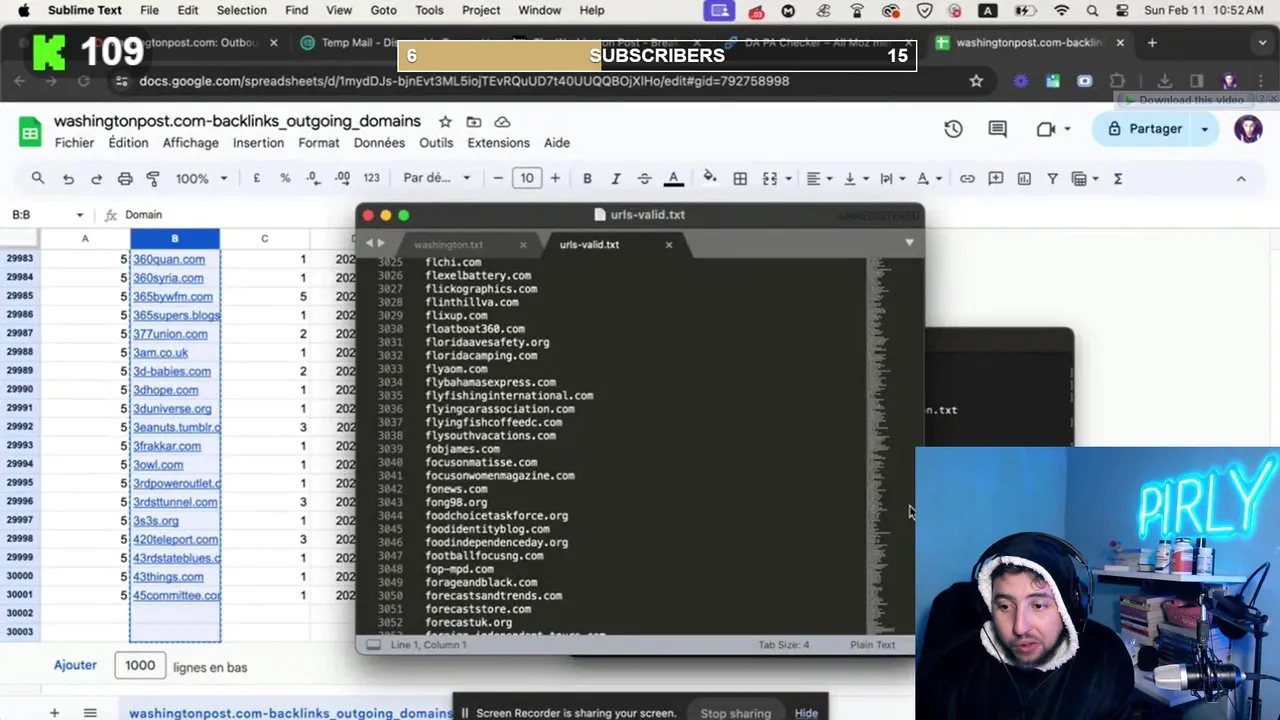The image size is (1280, 720).
Task: Switch to washington.txt tab in Sublime
Action: tap(448, 245)
